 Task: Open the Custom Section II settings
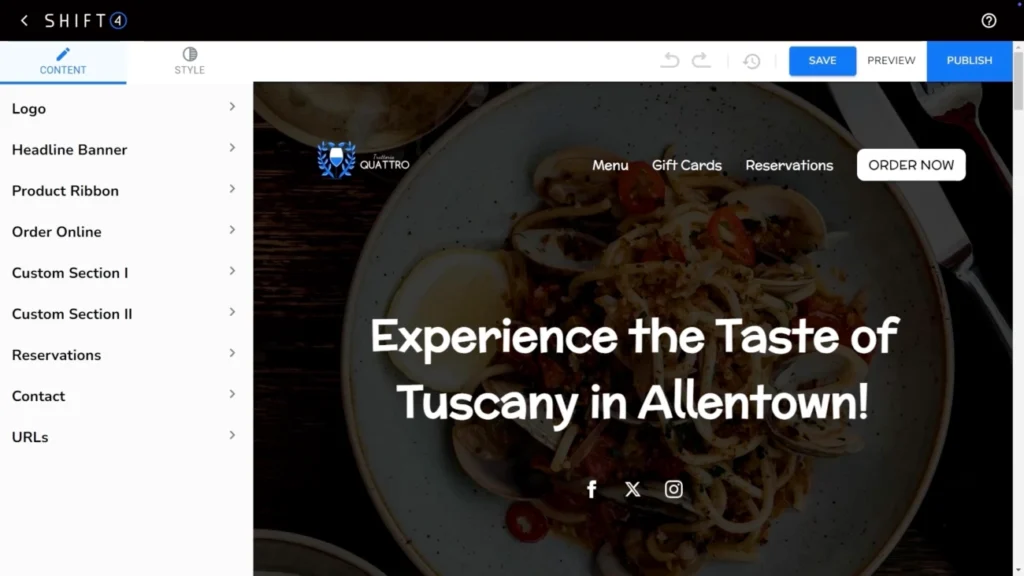click(x=124, y=314)
